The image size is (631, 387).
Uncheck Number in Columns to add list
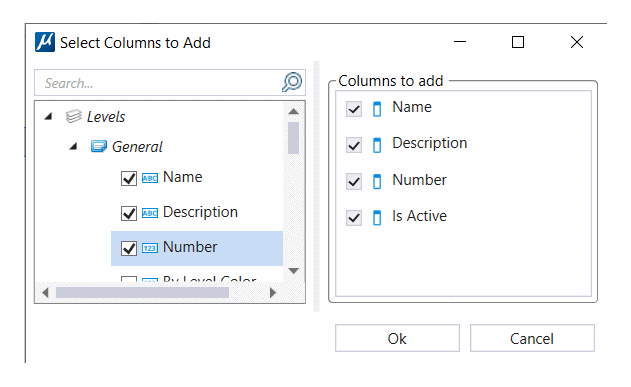[354, 181]
